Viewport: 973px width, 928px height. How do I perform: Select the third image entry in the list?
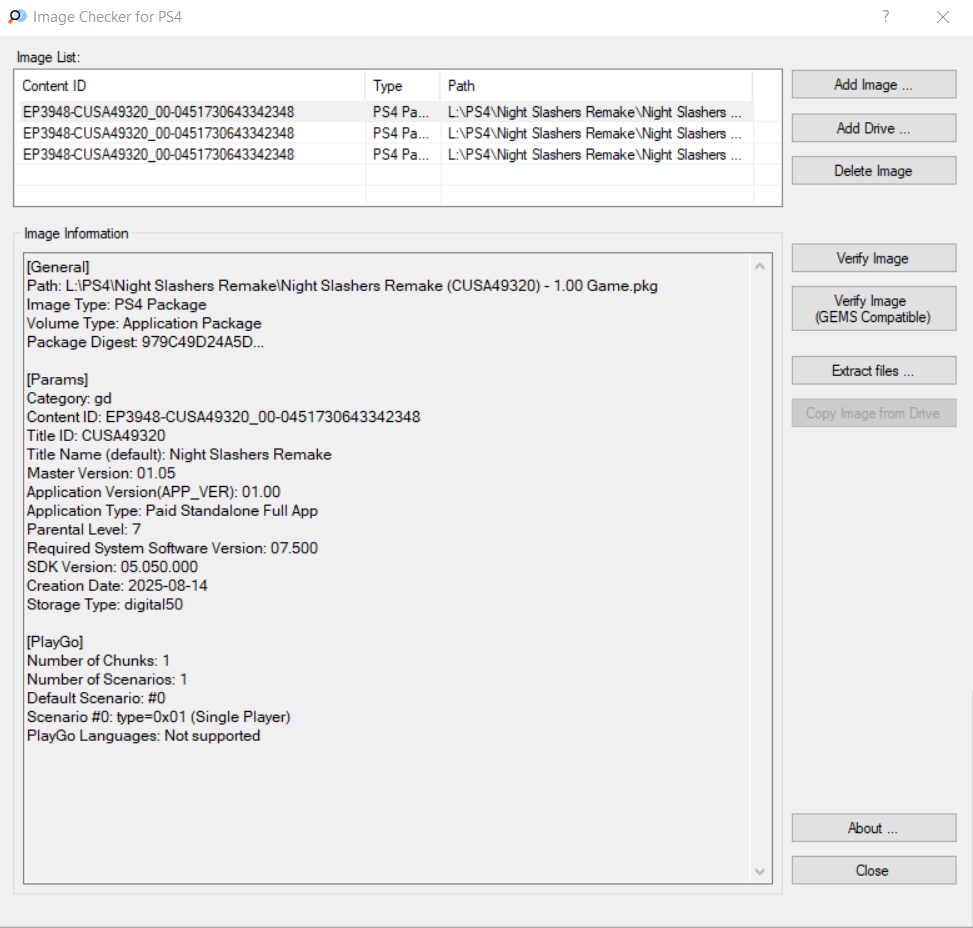tap(159, 154)
